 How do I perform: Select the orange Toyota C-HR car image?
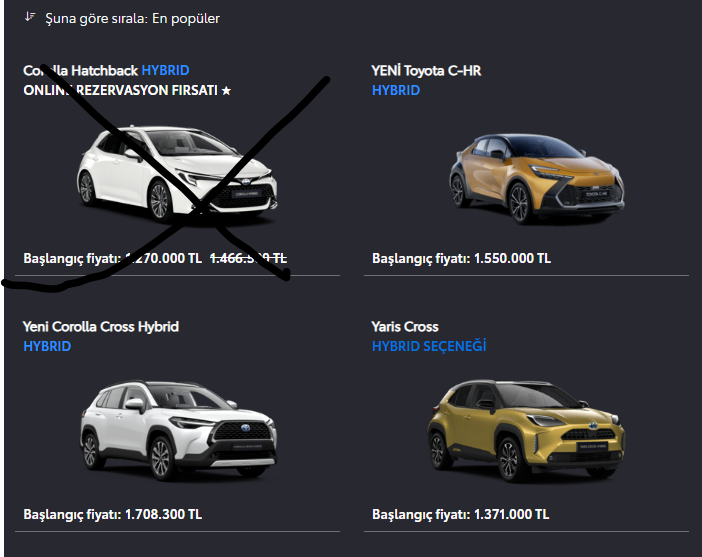click(536, 178)
